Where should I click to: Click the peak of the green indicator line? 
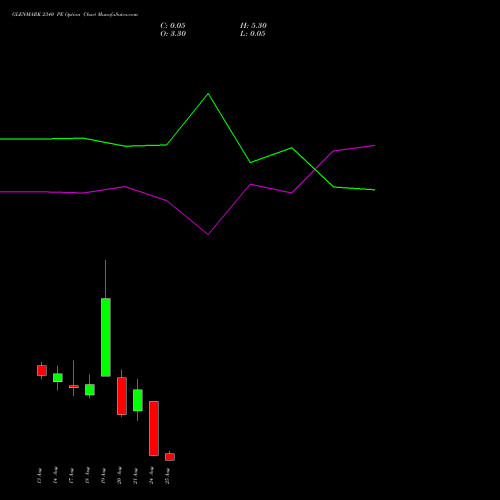[208, 94]
